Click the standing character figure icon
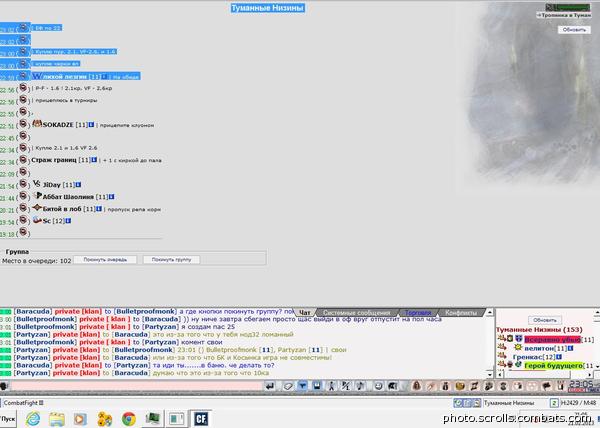This screenshot has width=600, height=428. point(331,386)
